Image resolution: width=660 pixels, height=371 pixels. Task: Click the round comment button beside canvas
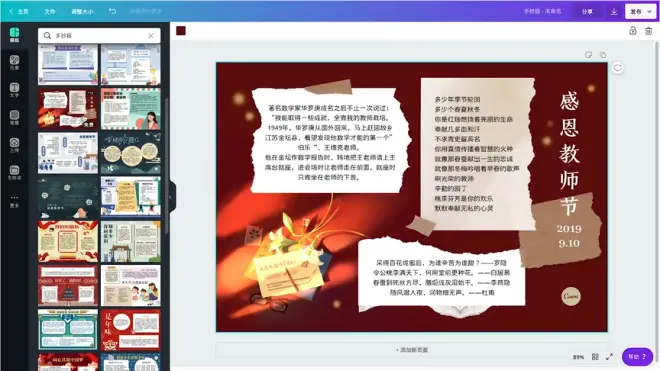tap(617, 68)
